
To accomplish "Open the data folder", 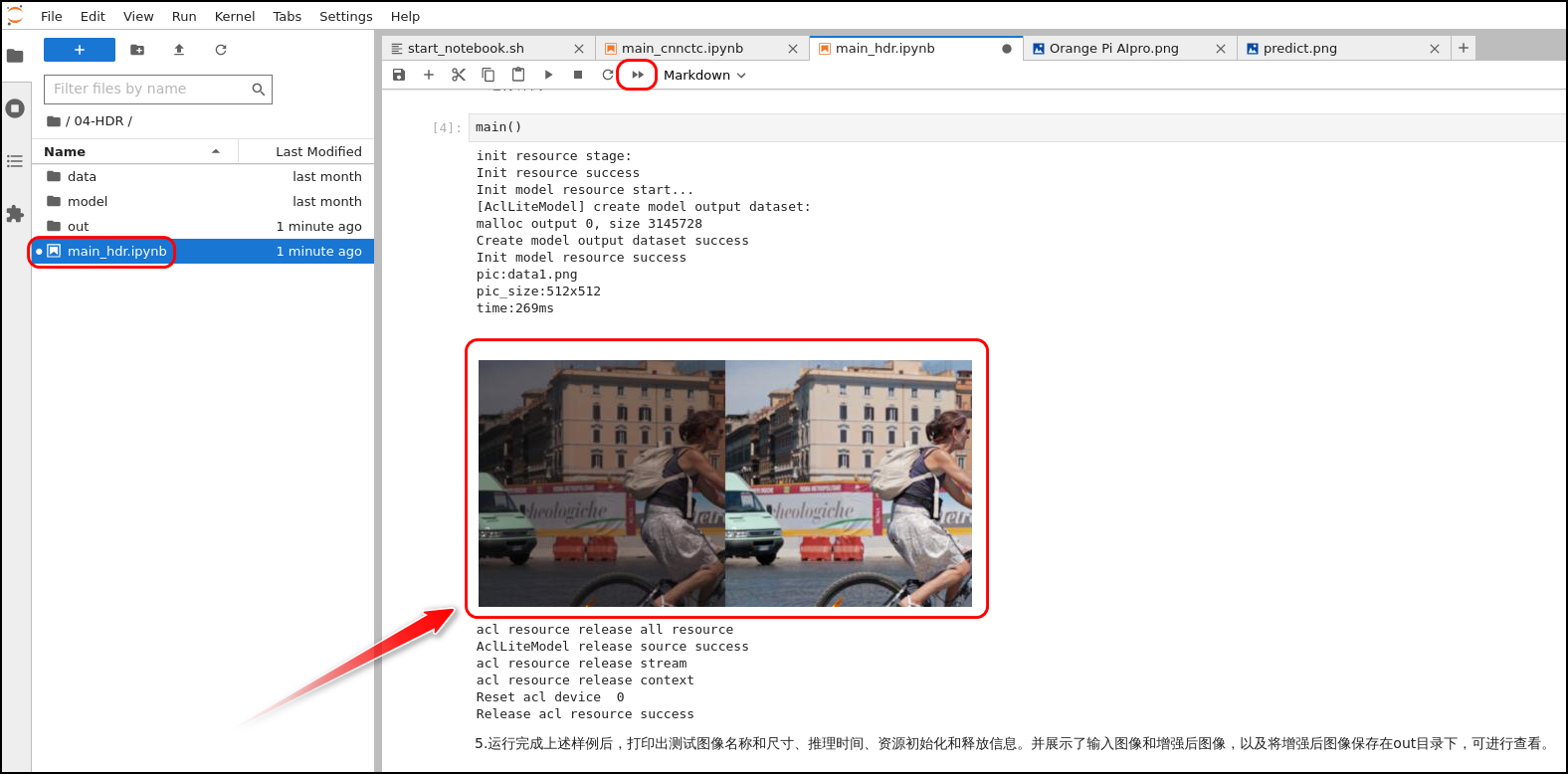I will (203, 176).
